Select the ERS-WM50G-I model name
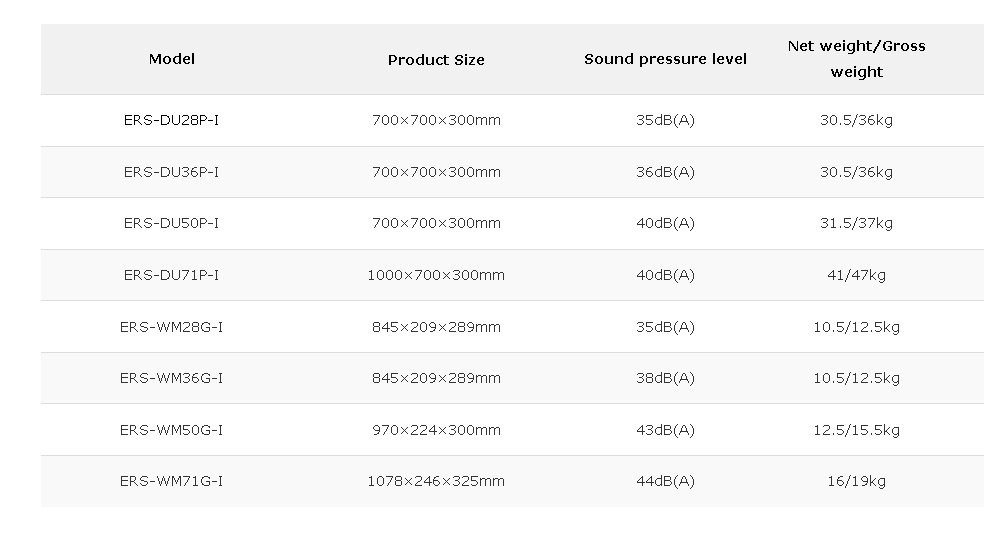This screenshot has height=538, width=984. tap(171, 430)
